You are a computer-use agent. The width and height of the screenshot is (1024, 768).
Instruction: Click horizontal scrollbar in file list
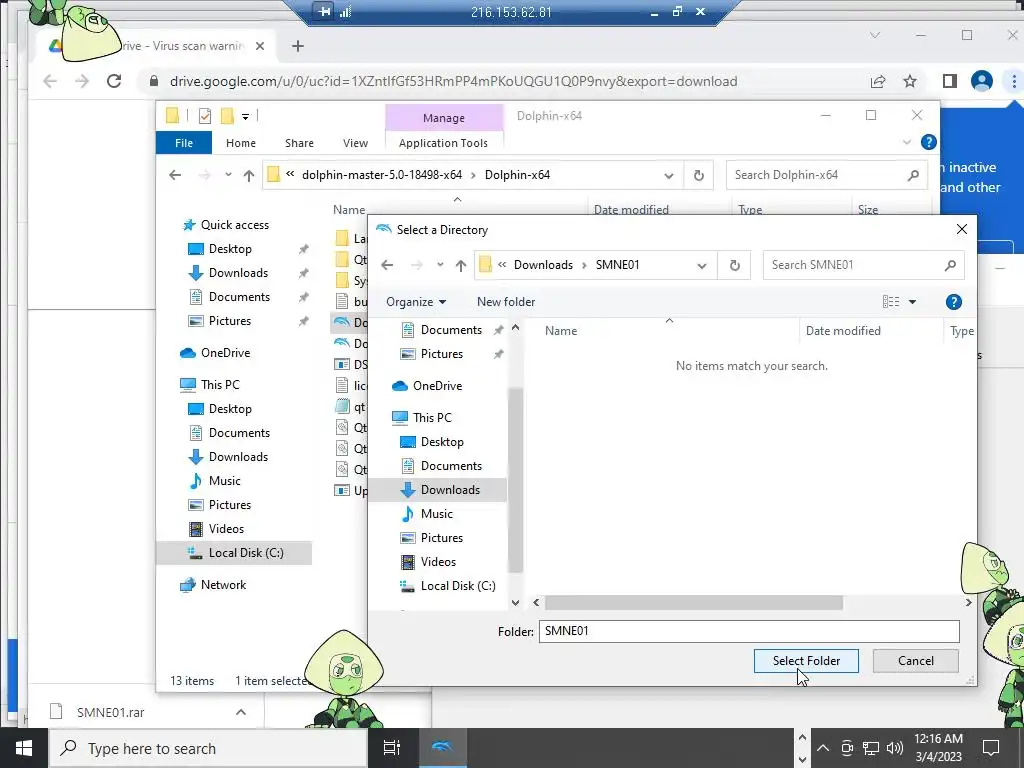(x=694, y=603)
